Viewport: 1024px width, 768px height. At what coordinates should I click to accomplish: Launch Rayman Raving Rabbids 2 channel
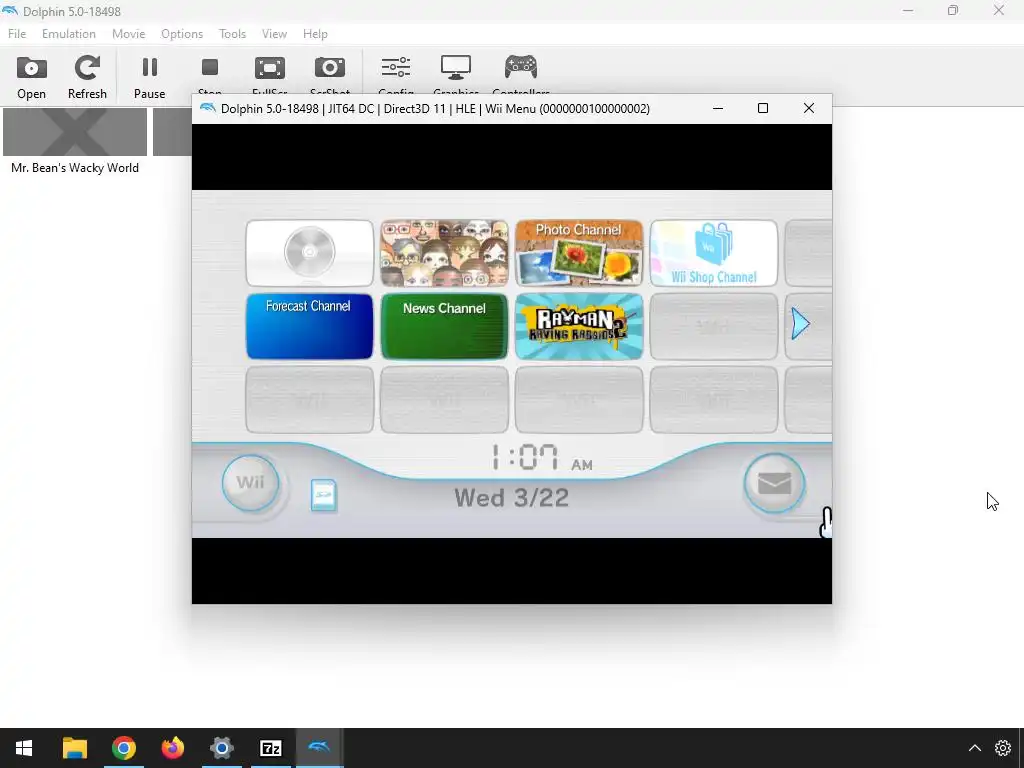(579, 326)
